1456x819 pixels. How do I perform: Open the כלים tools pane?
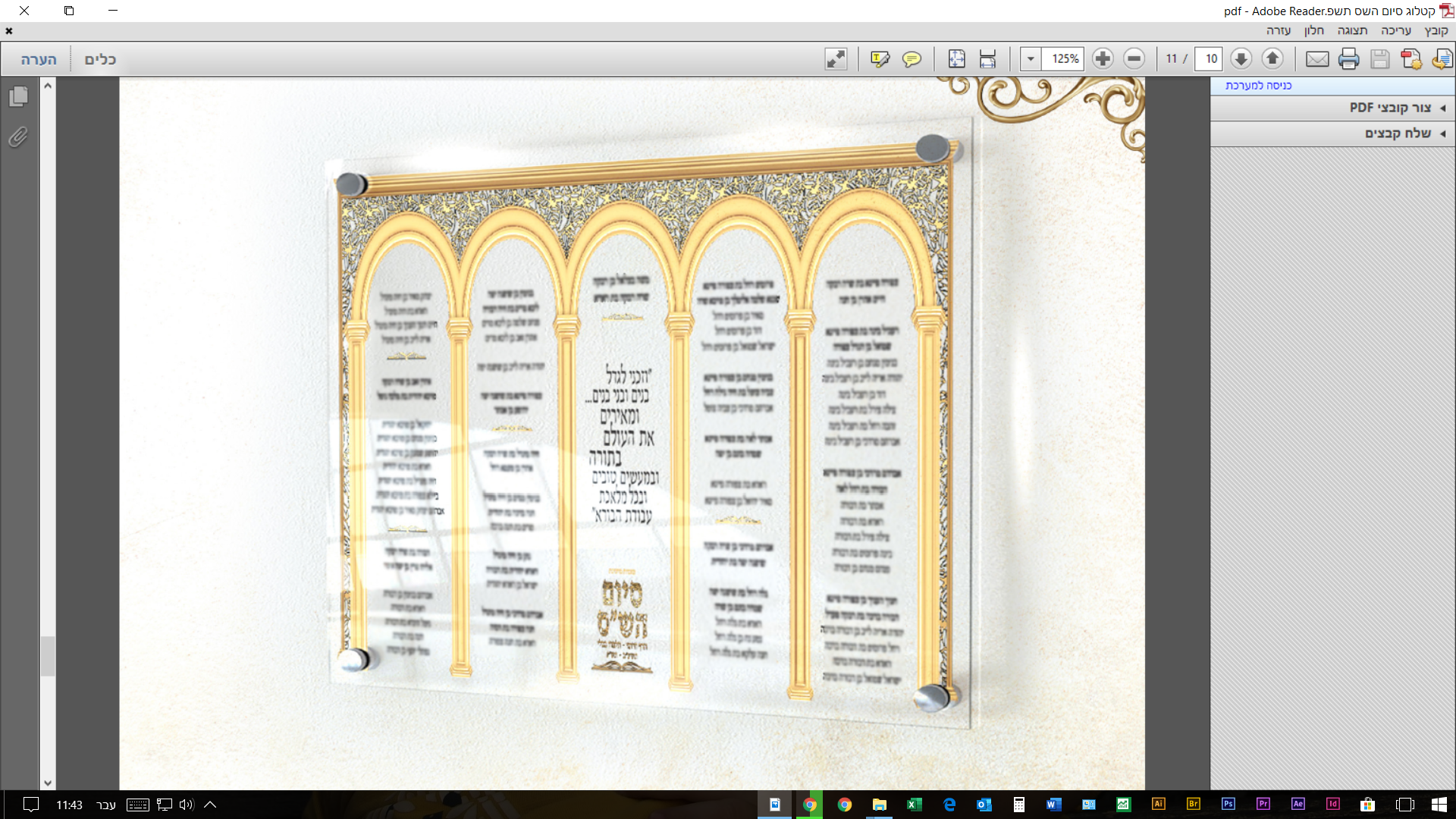(100, 59)
